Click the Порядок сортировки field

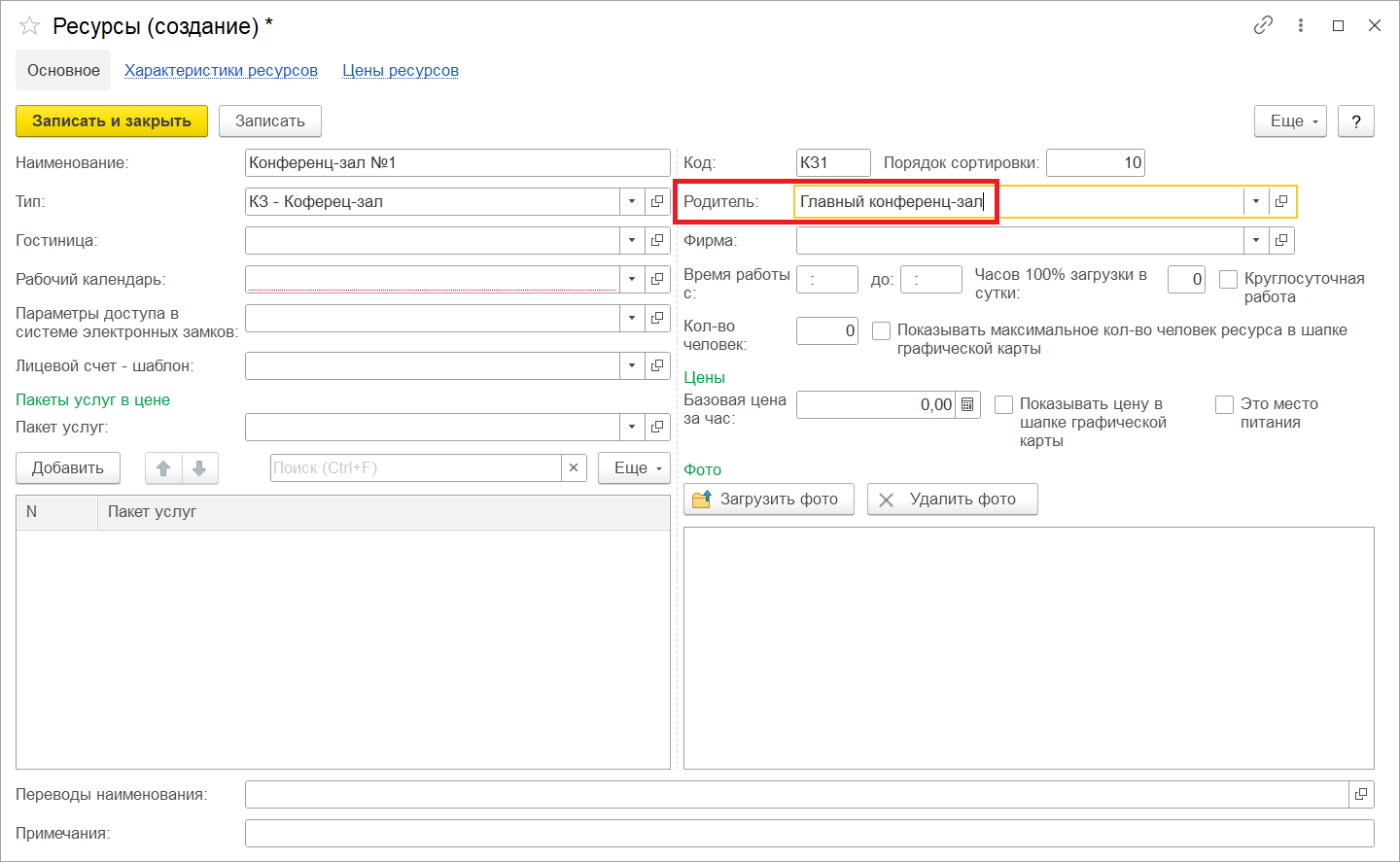click(x=1096, y=162)
